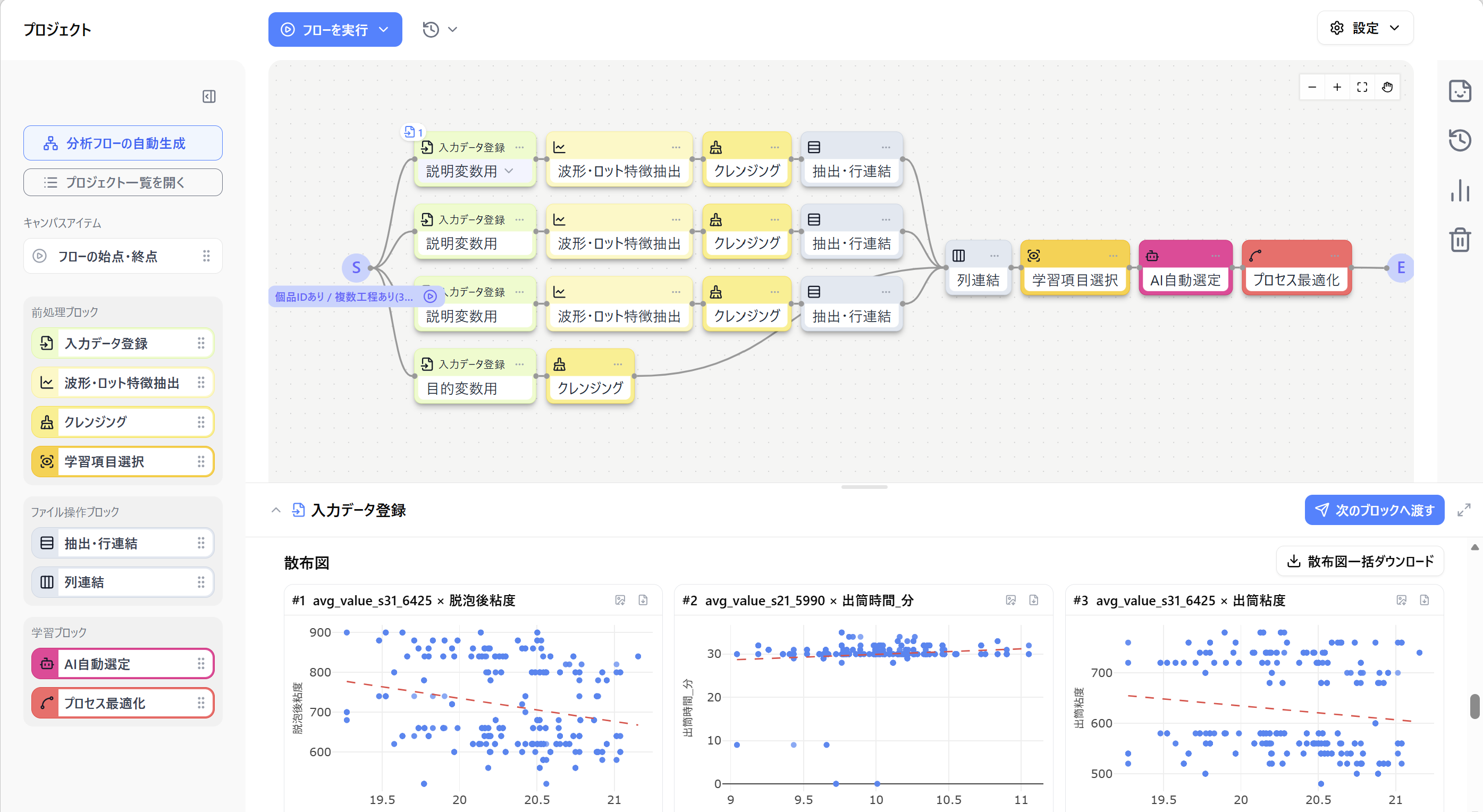Click zoom in plus icon on canvas

1337,88
